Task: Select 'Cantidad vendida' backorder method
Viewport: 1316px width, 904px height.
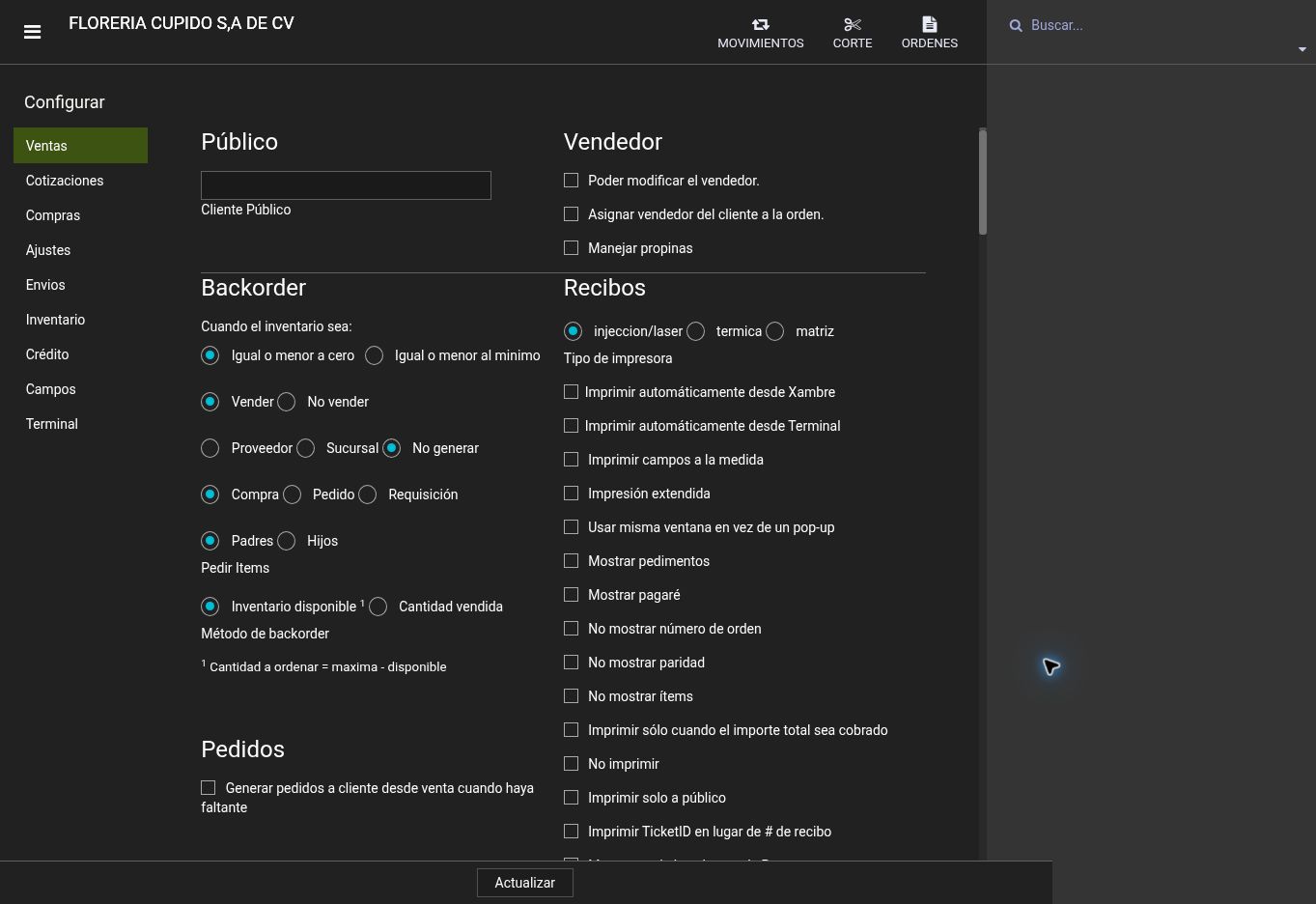Action: pyautogui.click(x=378, y=607)
